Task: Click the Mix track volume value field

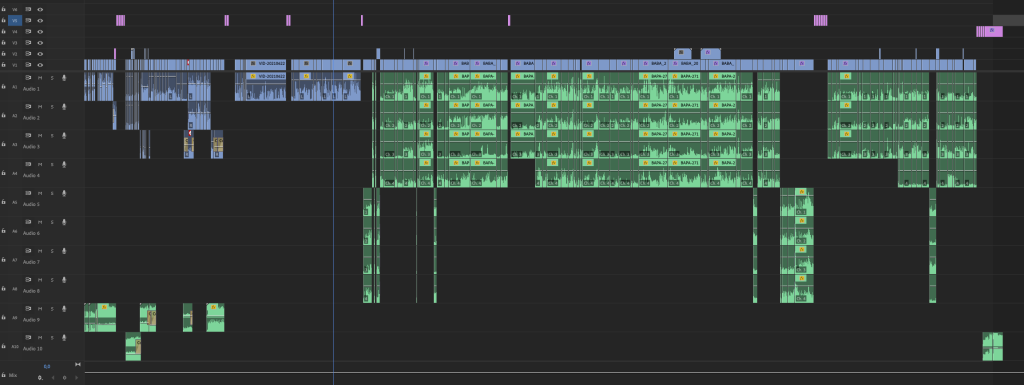Action: (x=40, y=378)
